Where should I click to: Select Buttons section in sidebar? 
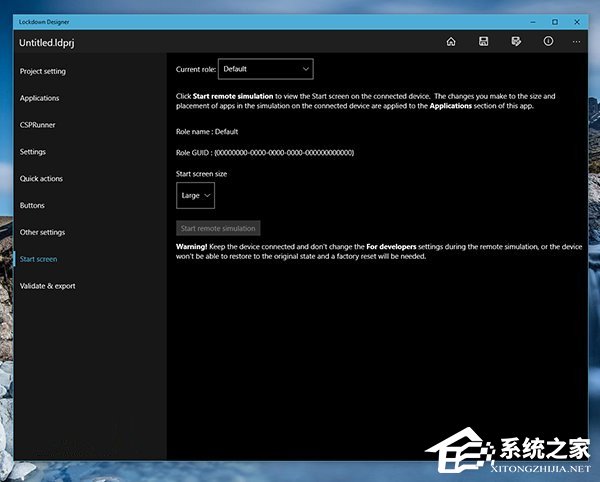click(x=32, y=205)
